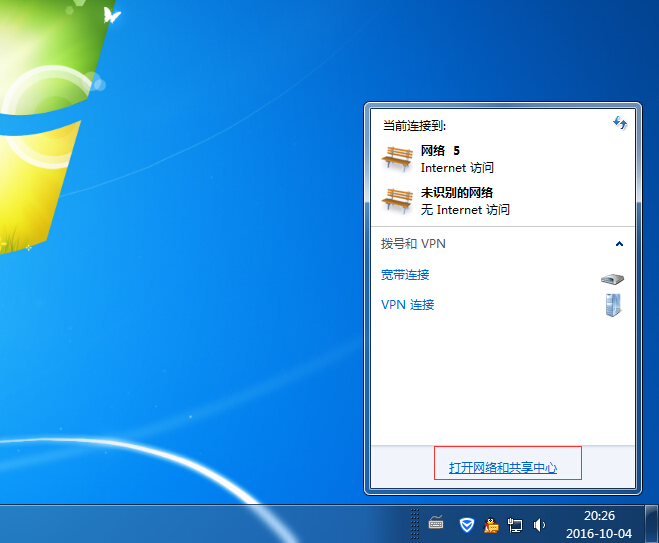659x543 pixels.
Task: Open the taskbar clock showing 20:26
Action: (599, 516)
